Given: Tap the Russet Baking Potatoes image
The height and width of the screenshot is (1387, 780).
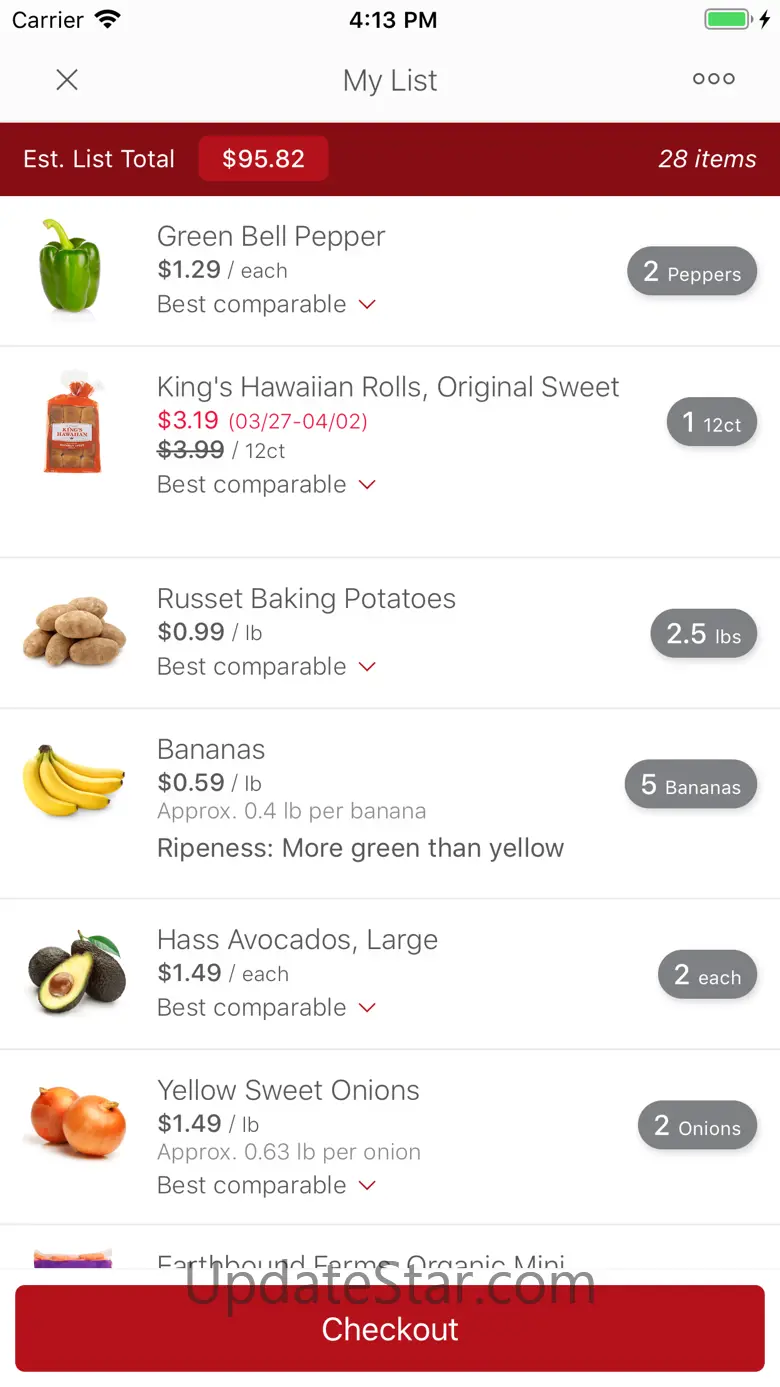Looking at the screenshot, I should pos(75,632).
